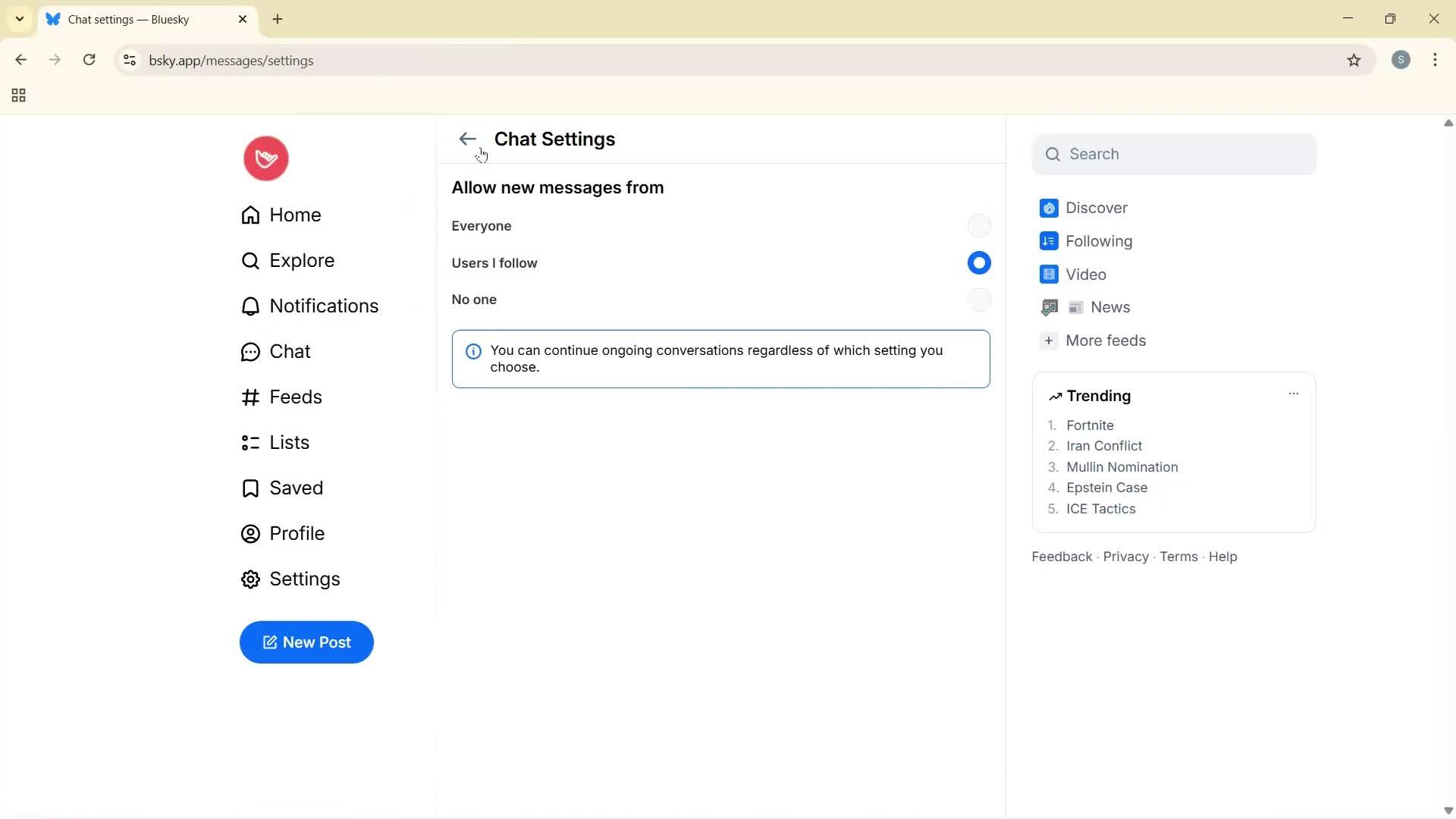Open Notifications via the bell icon
This screenshot has height=819, width=1456.
pos(250,306)
